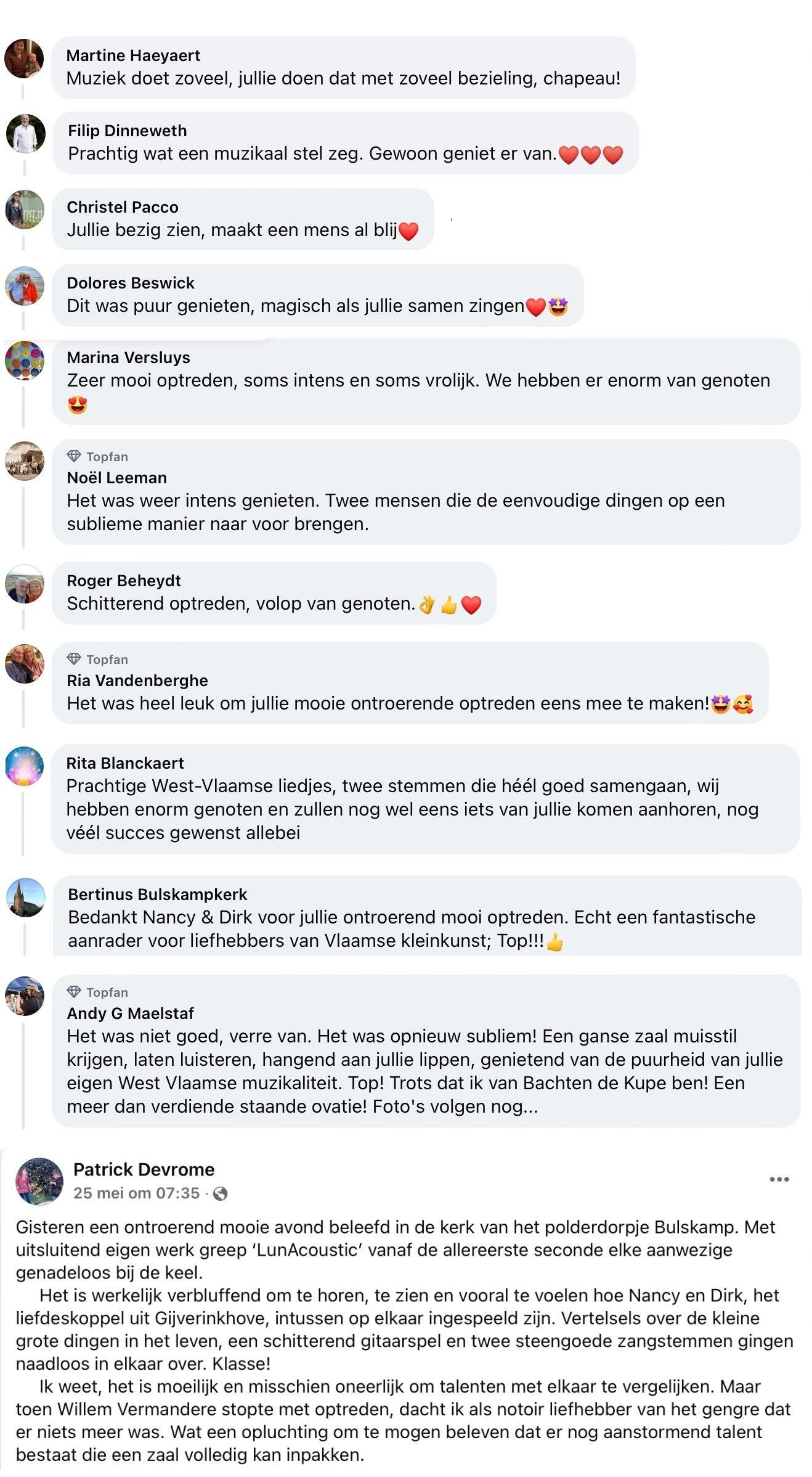Open Christel Pacco's profile name link
Viewport: 812px width, 1477px height.
pyautogui.click(x=123, y=207)
